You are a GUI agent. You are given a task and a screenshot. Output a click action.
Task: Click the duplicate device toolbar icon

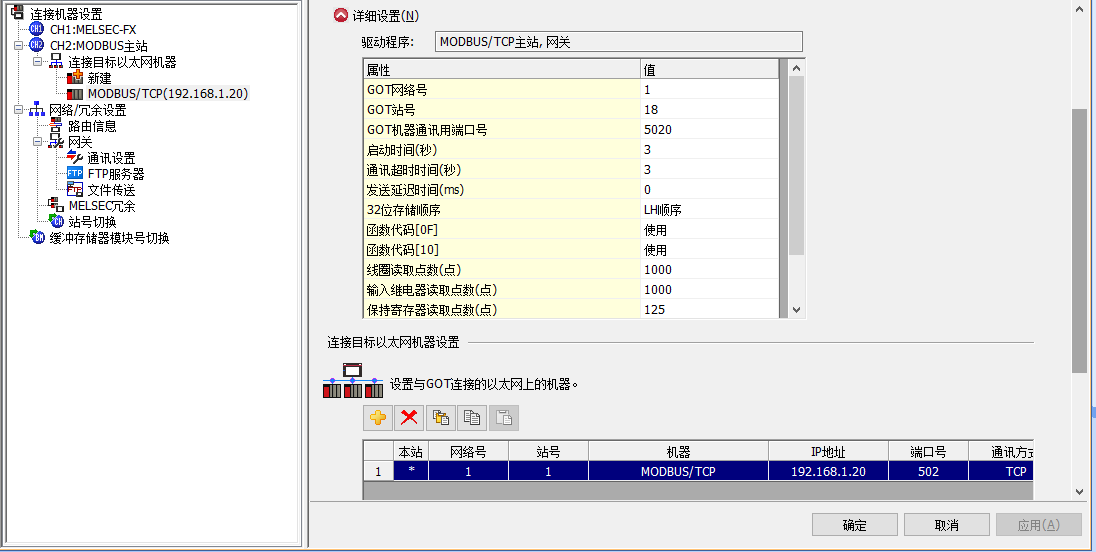point(440,418)
